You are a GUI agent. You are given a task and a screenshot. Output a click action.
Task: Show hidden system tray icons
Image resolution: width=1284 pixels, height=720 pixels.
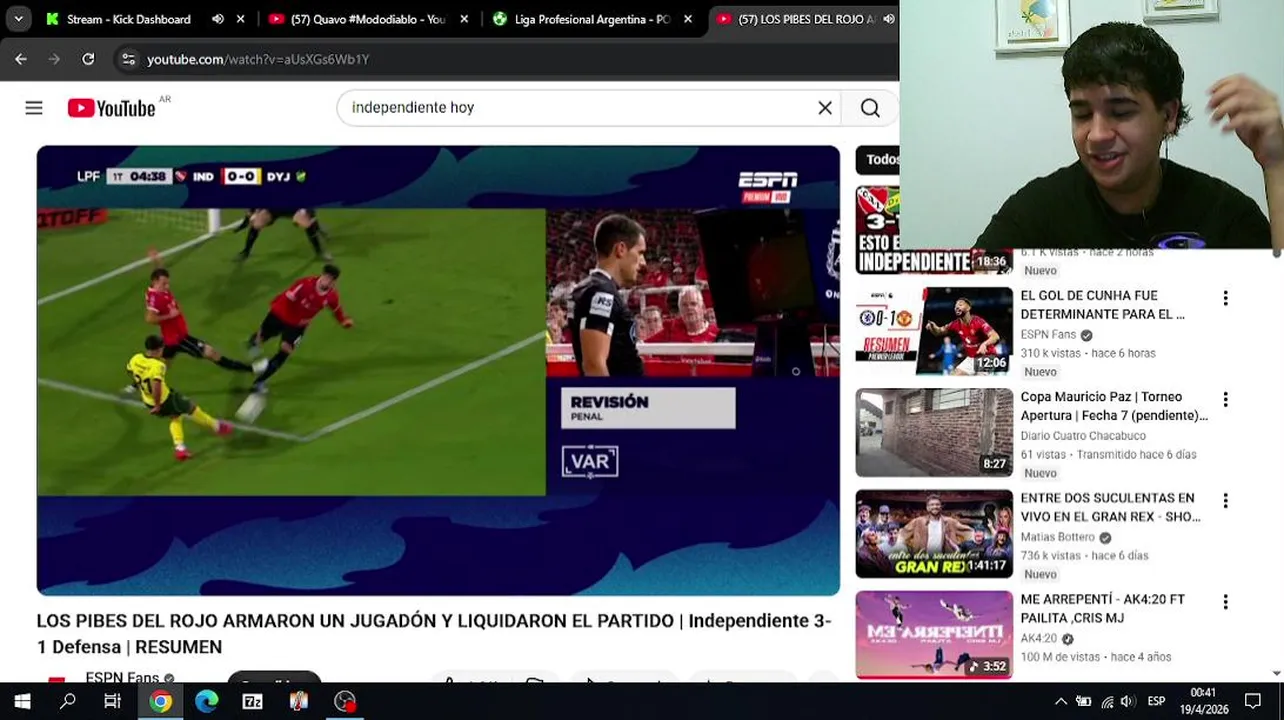[x=1061, y=701]
